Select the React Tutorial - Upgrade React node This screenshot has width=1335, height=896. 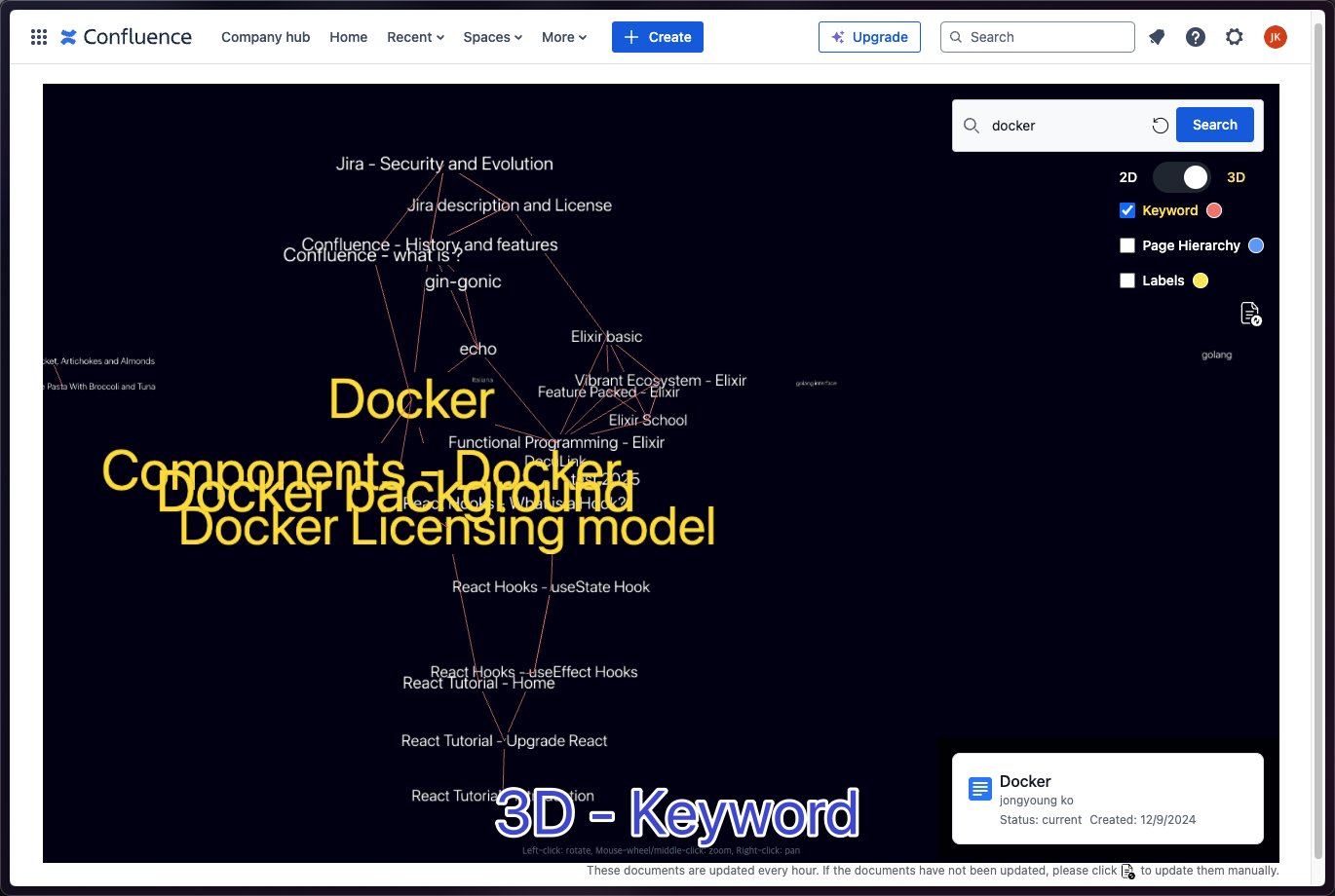coord(505,740)
